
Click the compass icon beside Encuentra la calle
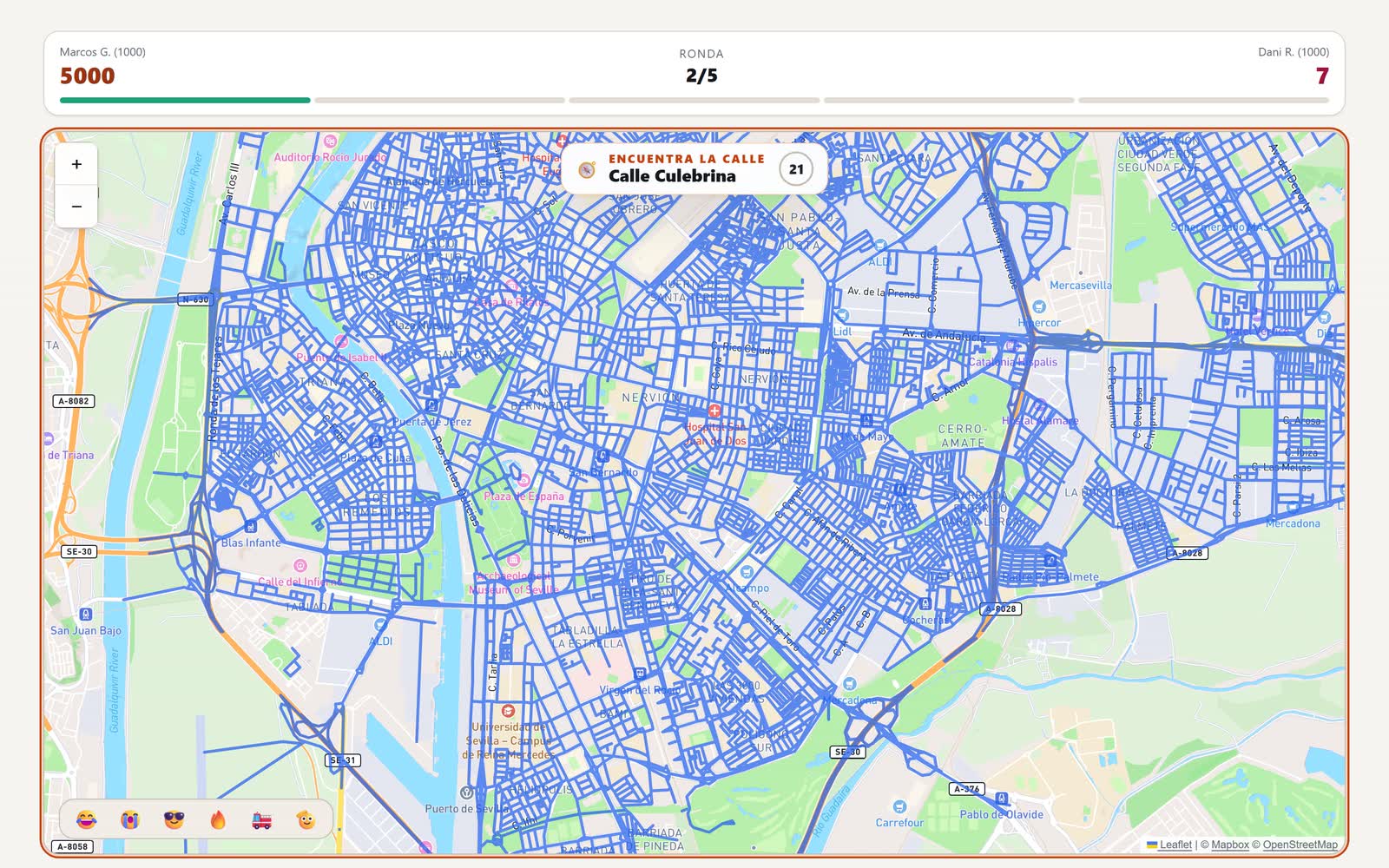point(587,169)
